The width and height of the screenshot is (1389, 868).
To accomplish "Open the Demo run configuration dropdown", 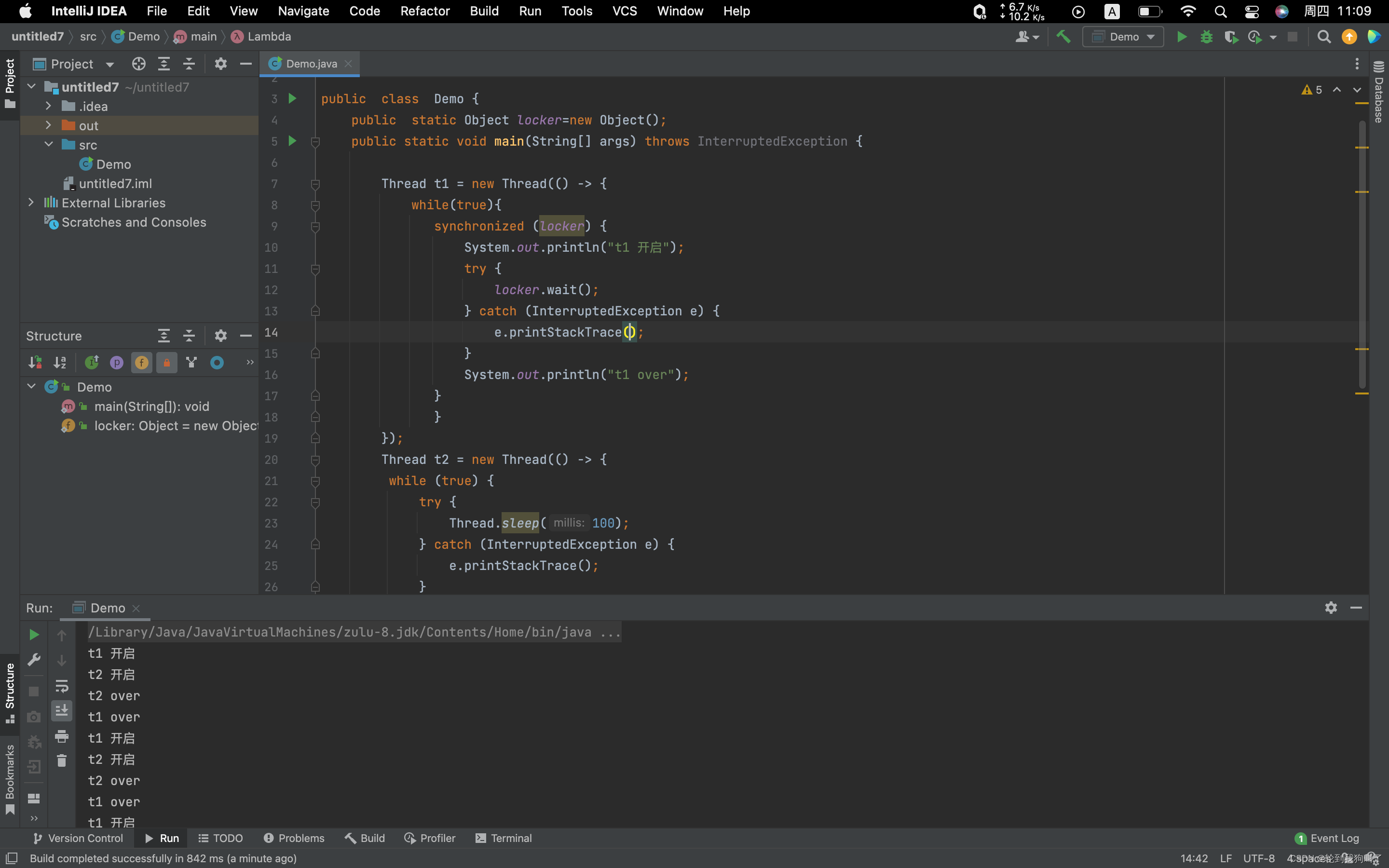I will tap(1123, 37).
